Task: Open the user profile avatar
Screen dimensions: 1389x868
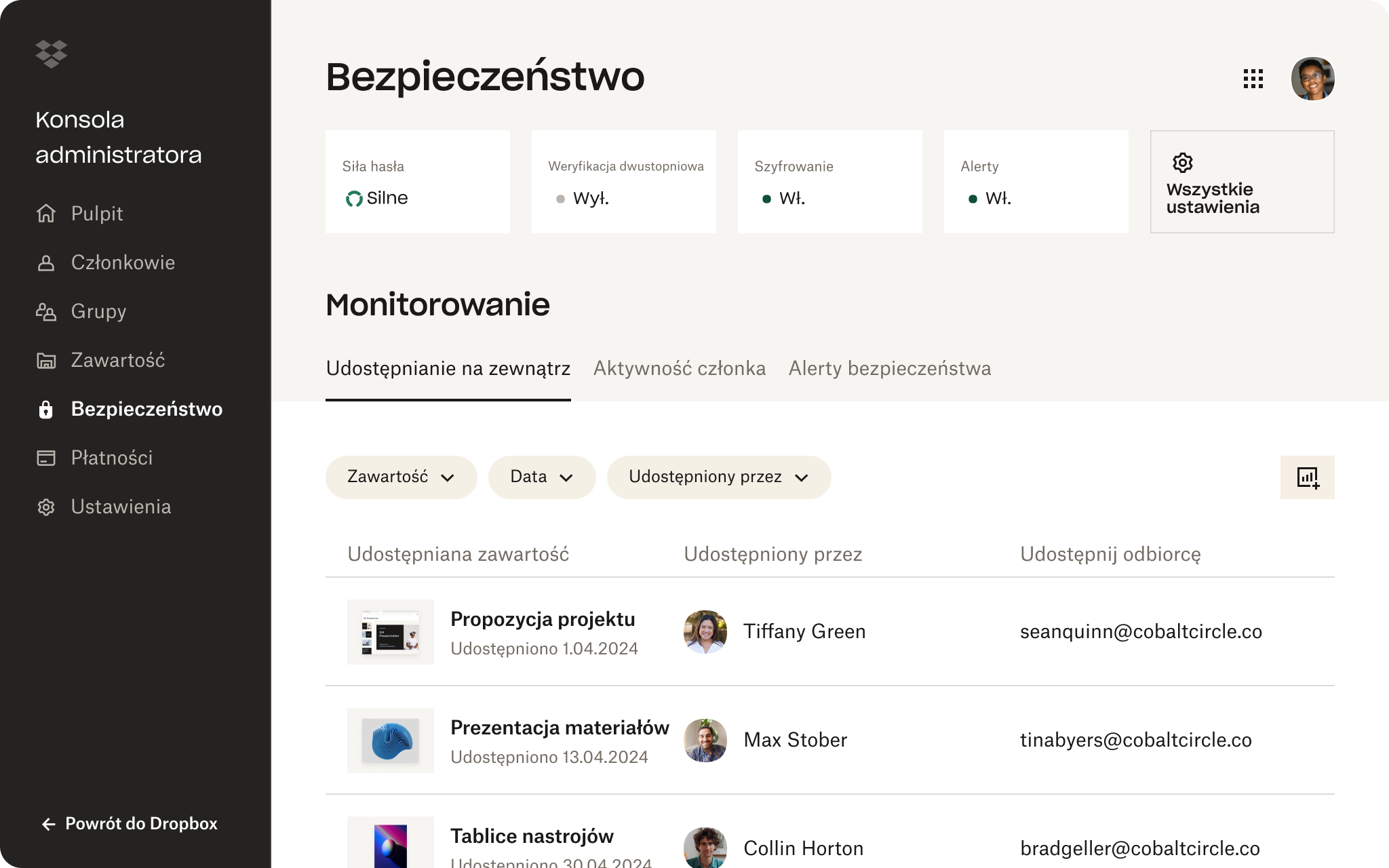Action: point(1313,79)
